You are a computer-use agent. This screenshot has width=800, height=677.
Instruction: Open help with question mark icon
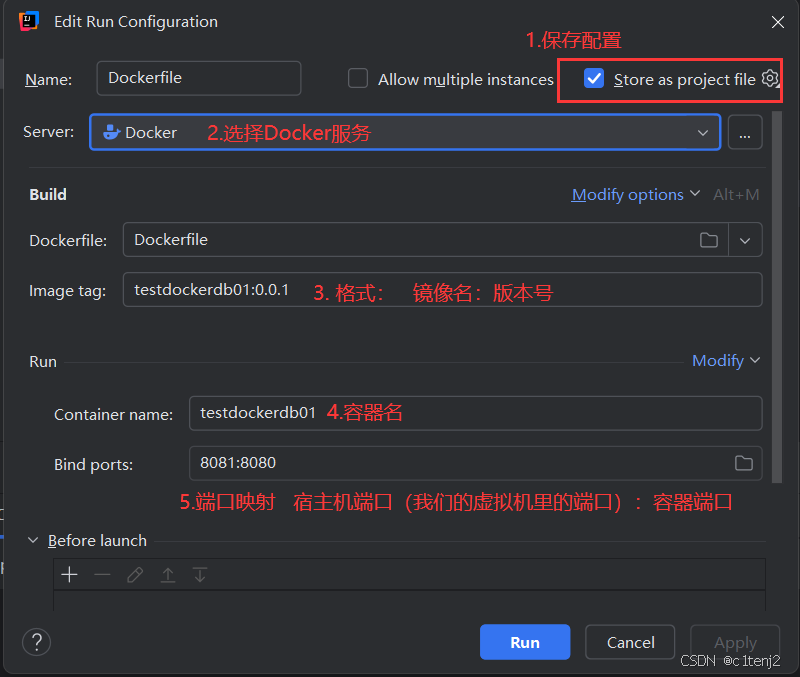point(36,641)
